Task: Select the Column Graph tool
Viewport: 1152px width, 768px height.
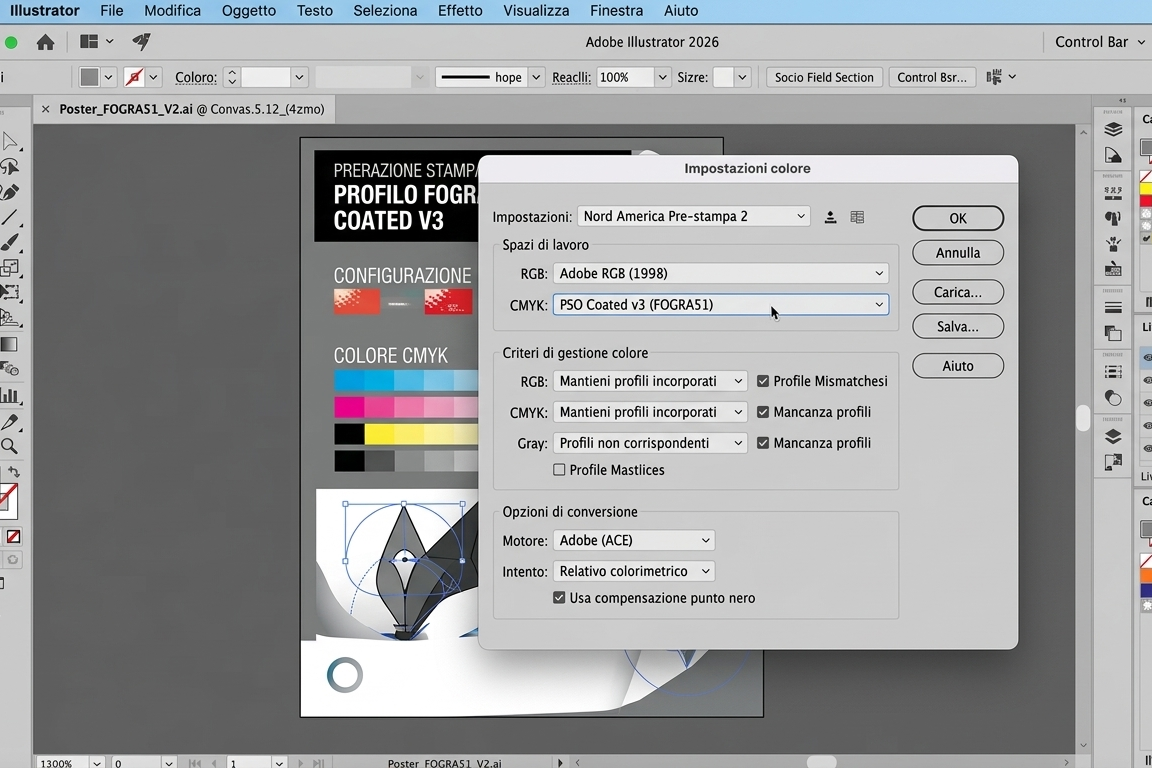Action: coord(10,396)
